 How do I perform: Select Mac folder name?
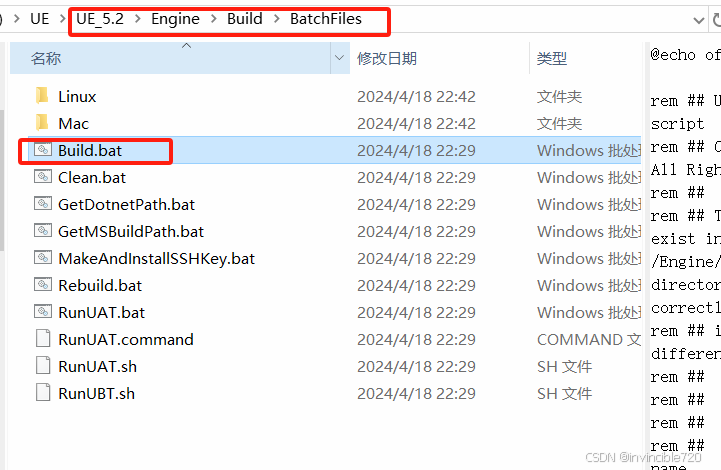74,124
